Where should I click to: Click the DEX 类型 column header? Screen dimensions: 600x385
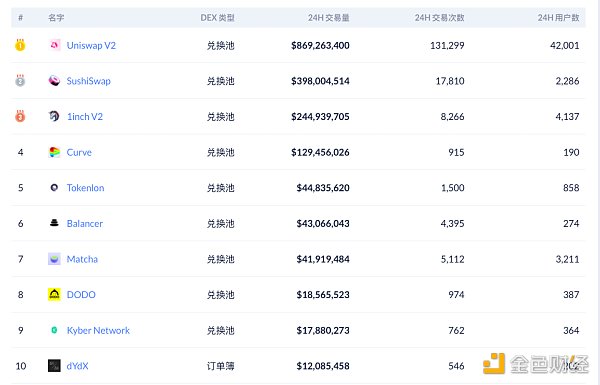[x=217, y=18]
